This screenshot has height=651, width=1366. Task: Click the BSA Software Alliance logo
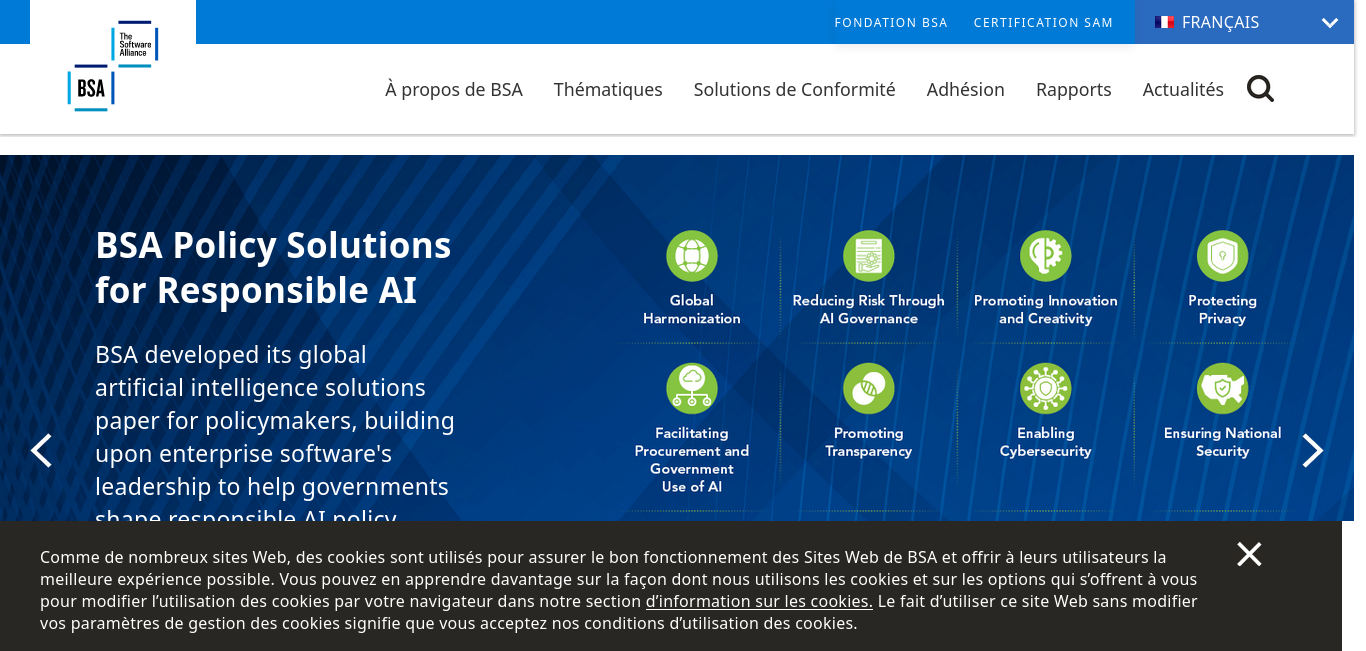[x=113, y=66]
